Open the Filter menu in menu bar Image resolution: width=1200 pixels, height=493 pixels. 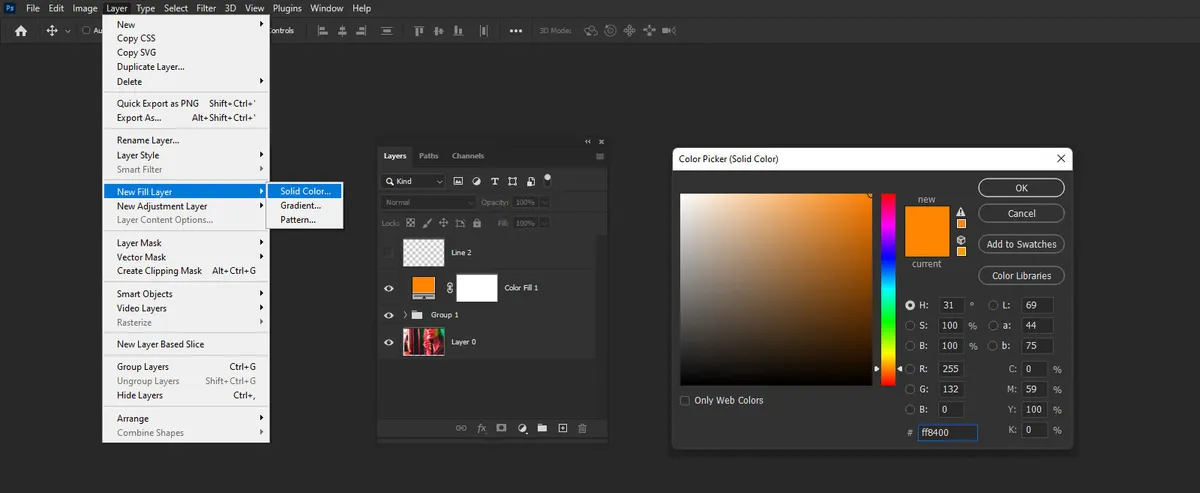tap(206, 8)
